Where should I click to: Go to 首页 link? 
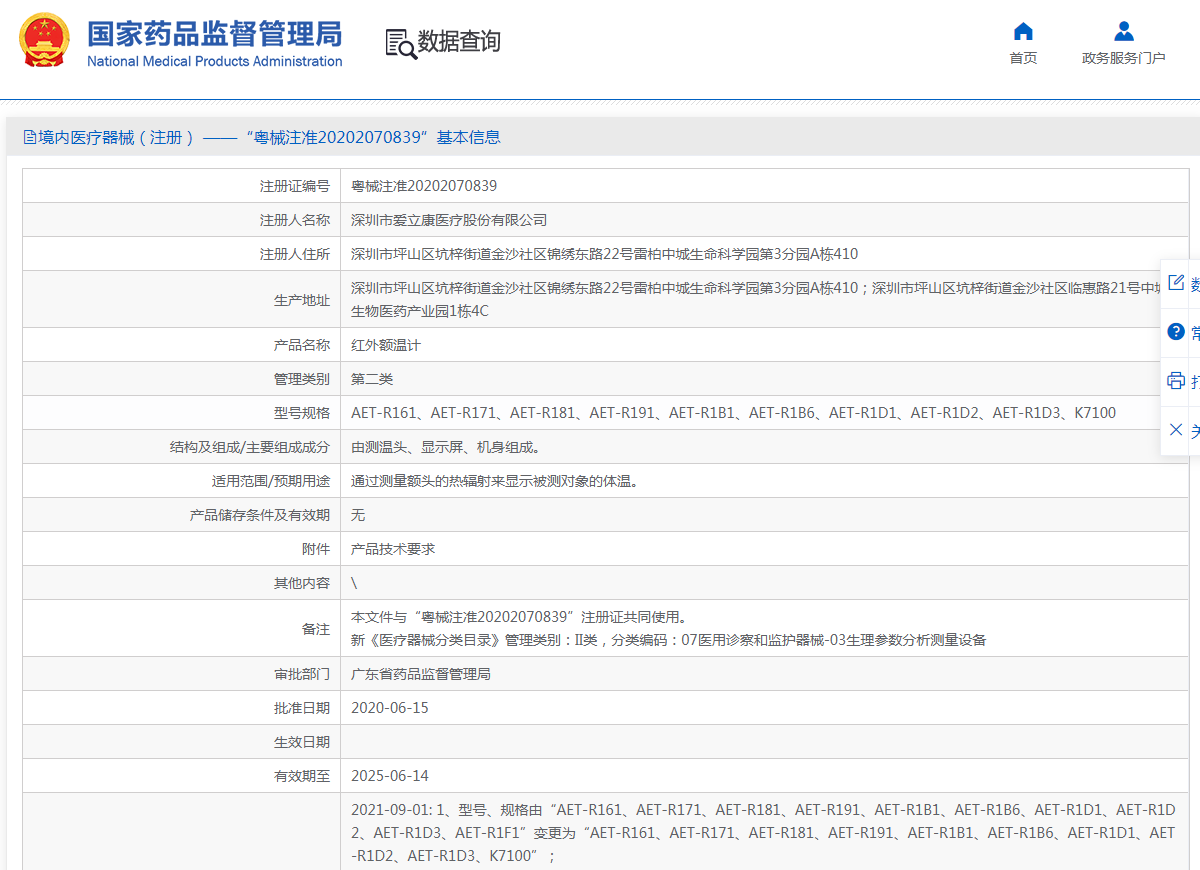1023,58
